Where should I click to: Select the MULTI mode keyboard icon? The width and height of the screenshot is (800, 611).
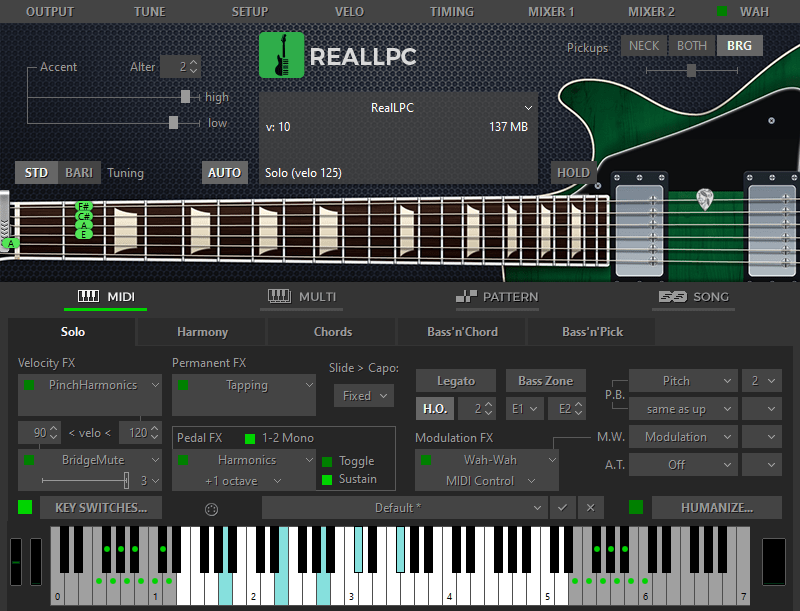[278, 296]
